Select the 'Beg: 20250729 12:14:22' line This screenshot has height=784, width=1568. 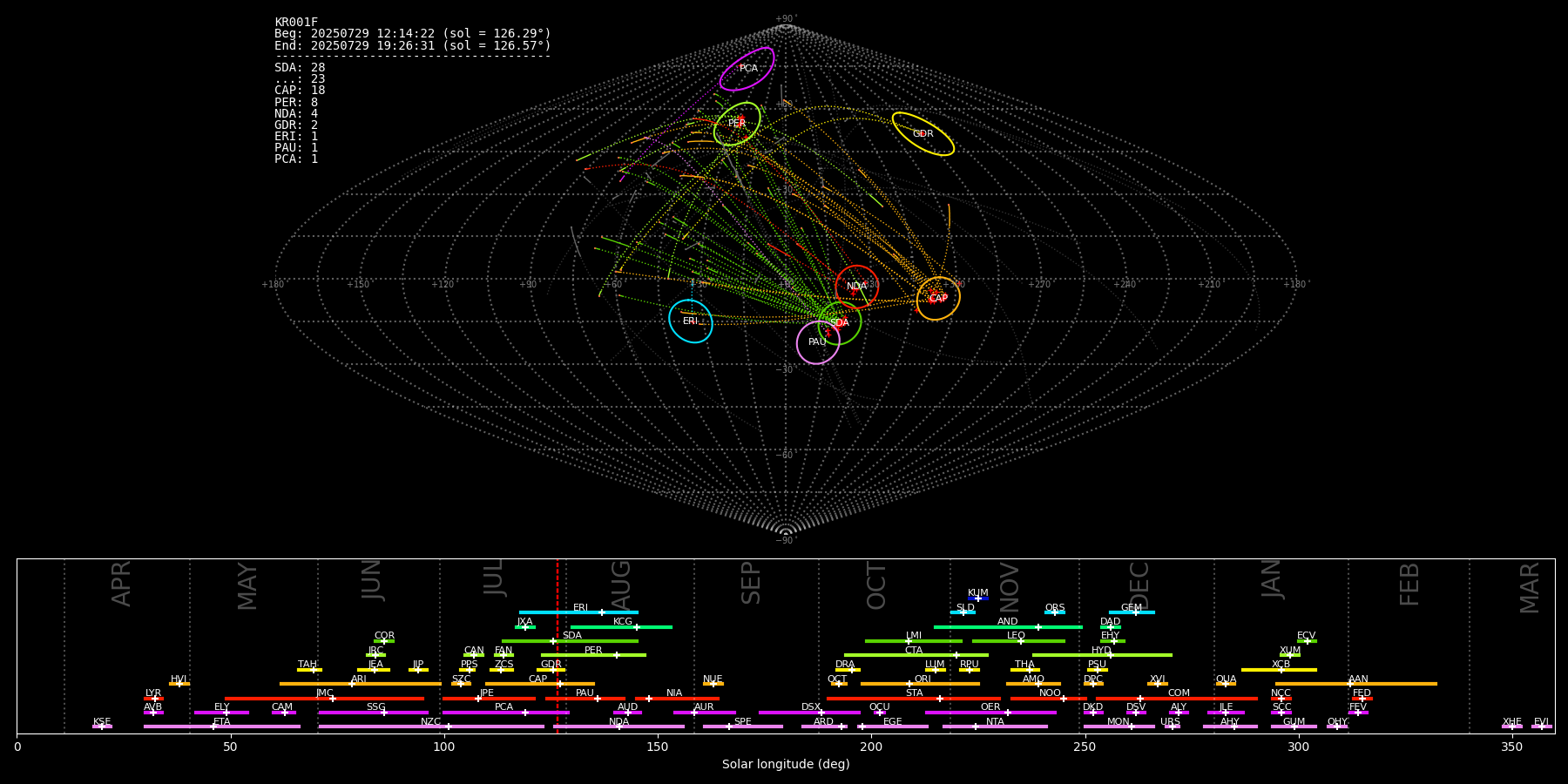[413, 34]
